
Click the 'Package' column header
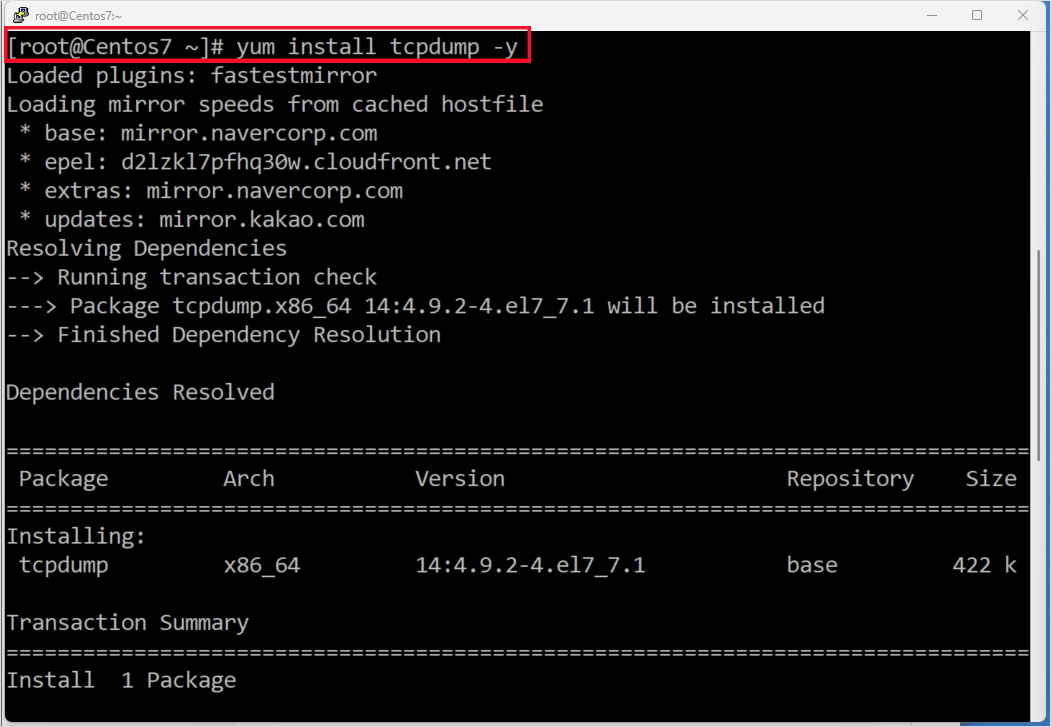click(64, 479)
